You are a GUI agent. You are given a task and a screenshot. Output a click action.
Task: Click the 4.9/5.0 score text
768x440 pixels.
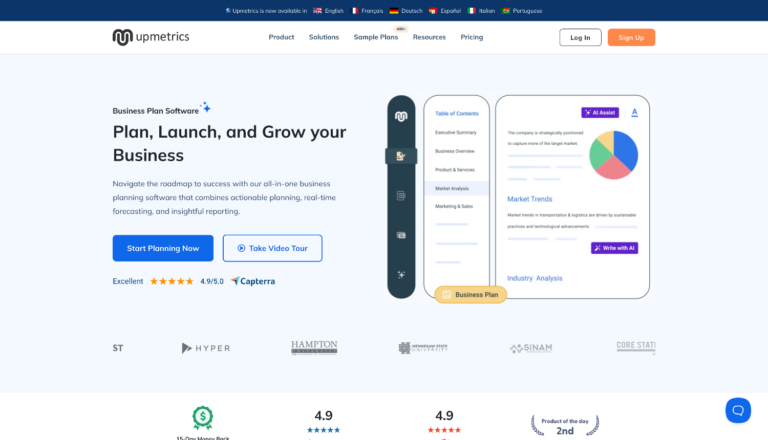coord(212,281)
